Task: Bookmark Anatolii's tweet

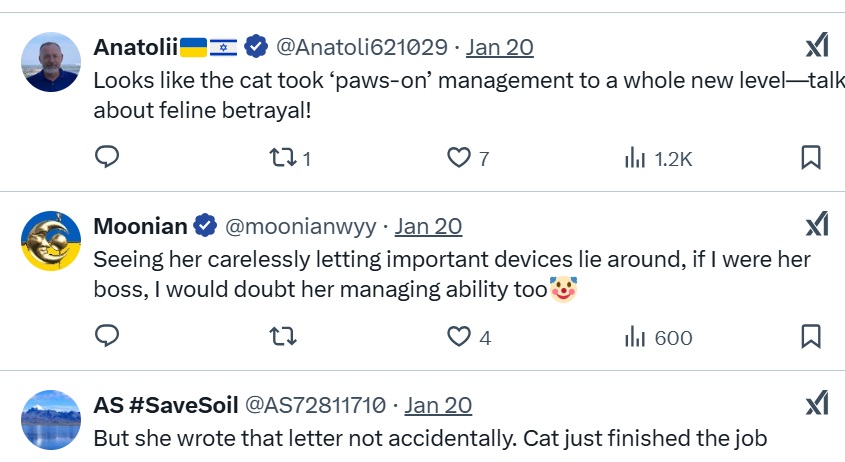Action: point(811,157)
